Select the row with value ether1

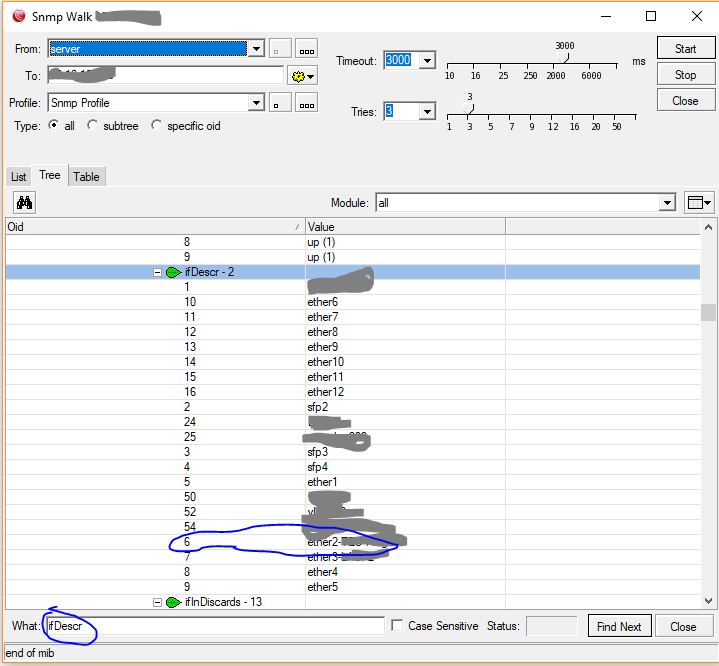tap(353, 482)
